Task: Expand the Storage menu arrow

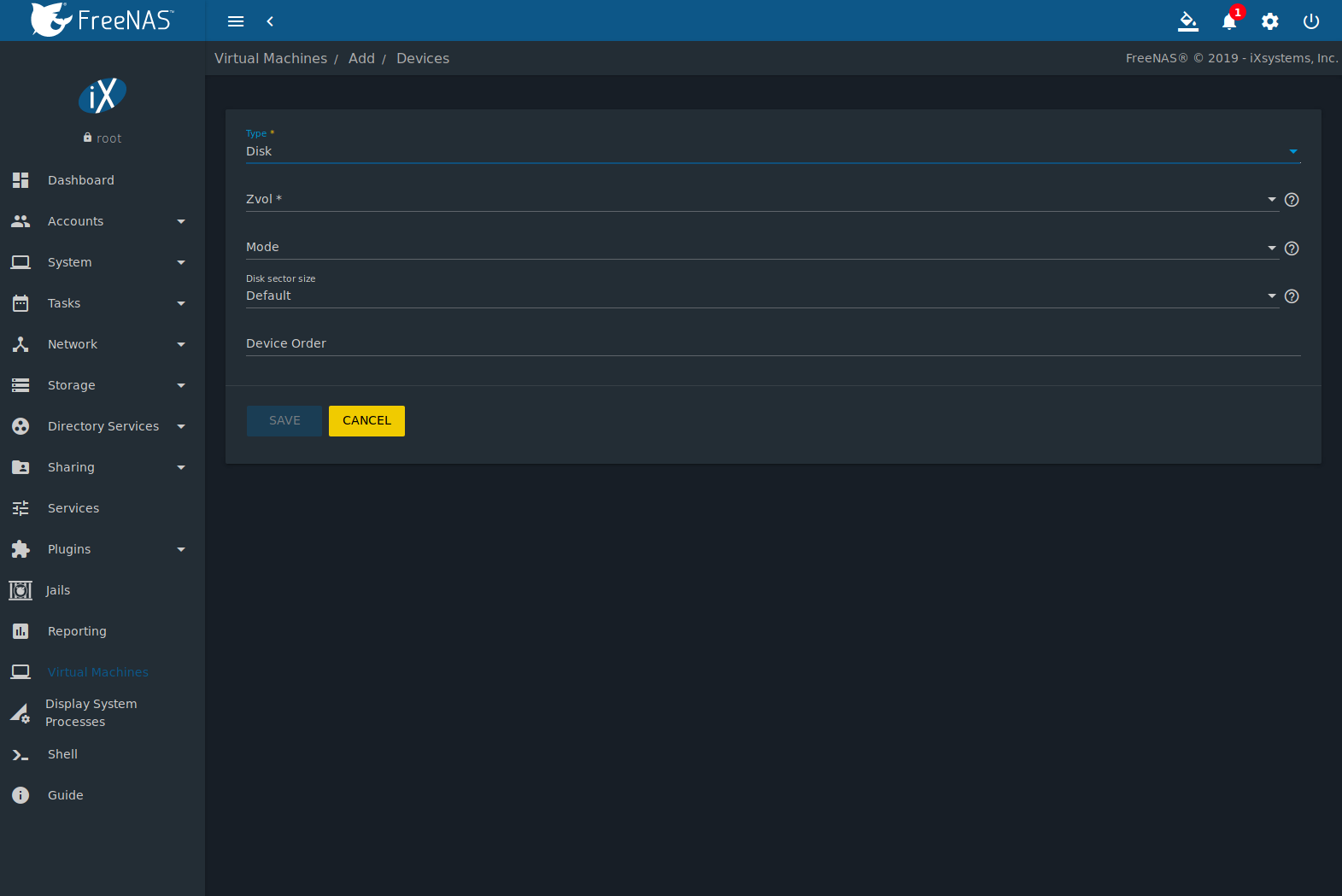Action: (181, 385)
